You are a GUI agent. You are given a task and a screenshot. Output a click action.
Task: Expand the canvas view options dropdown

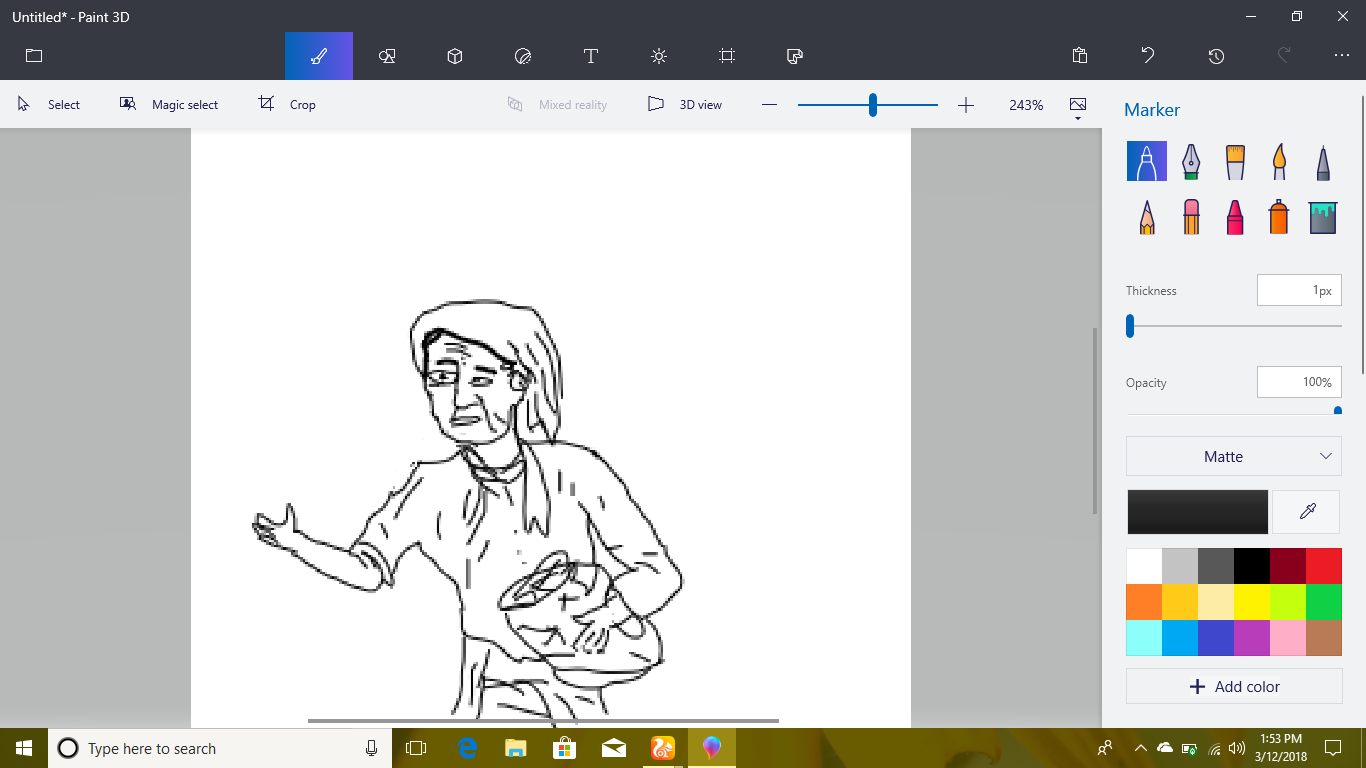pos(1078,108)
